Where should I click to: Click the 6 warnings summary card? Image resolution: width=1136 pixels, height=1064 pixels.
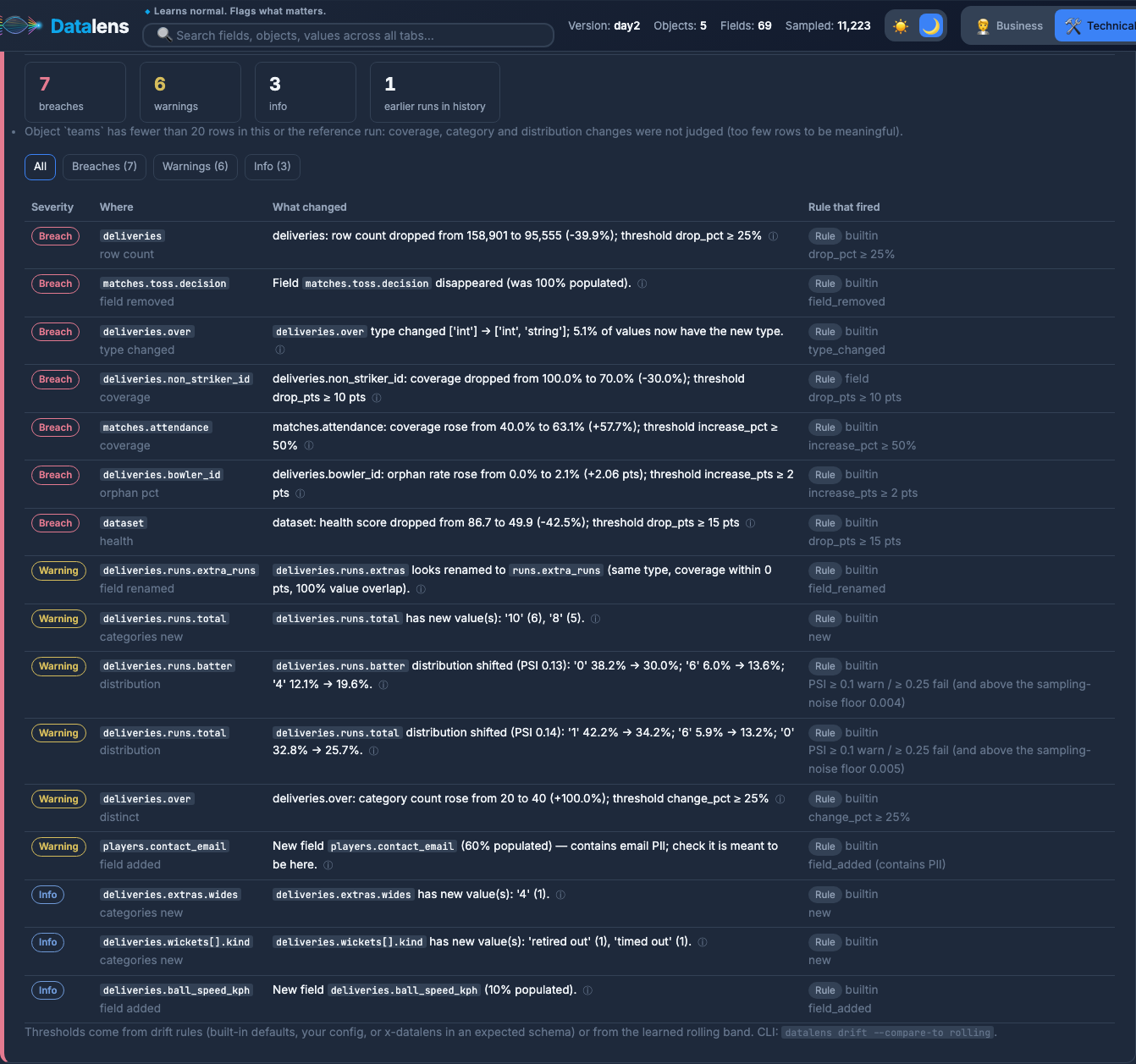[190, 92]
